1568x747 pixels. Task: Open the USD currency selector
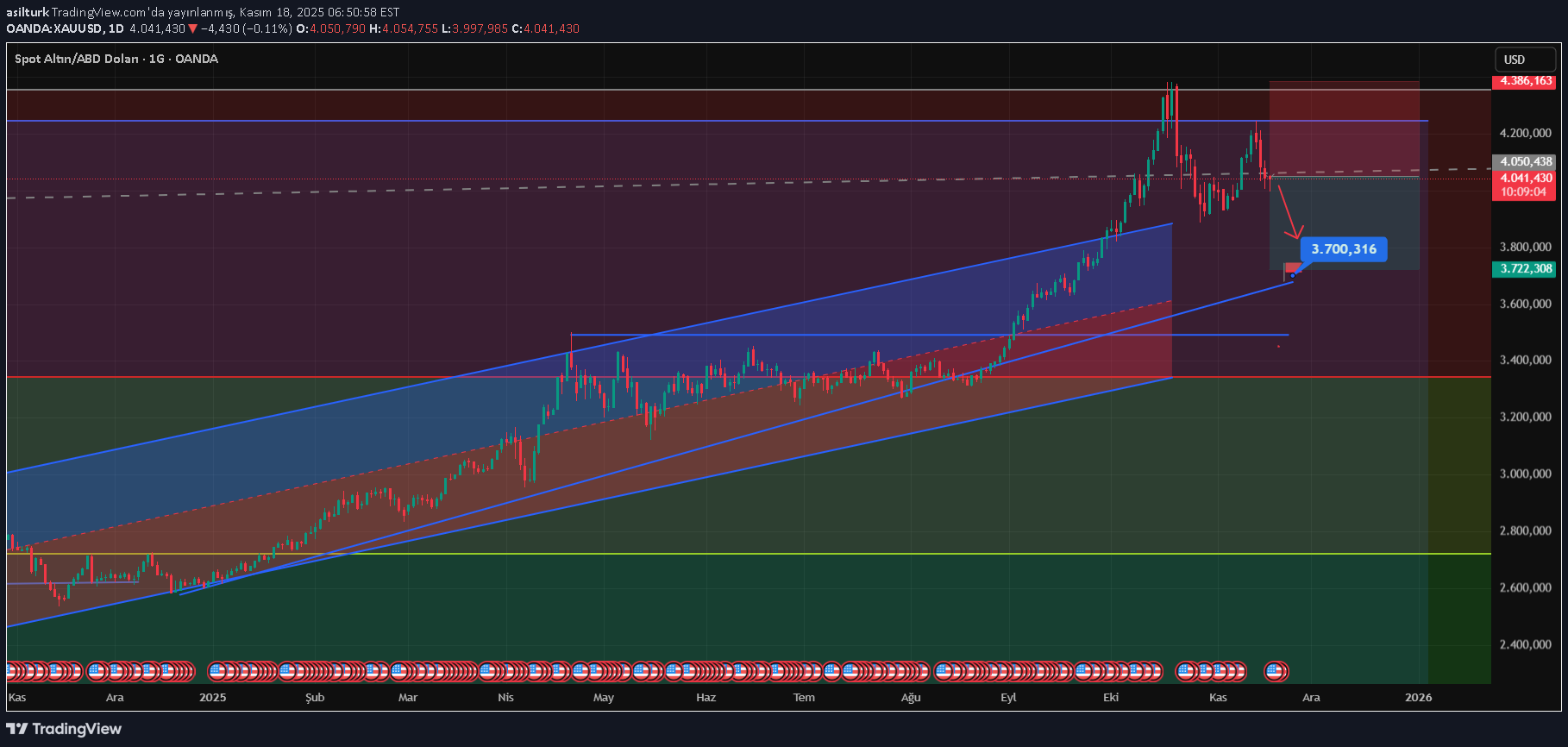point(1523,60)
